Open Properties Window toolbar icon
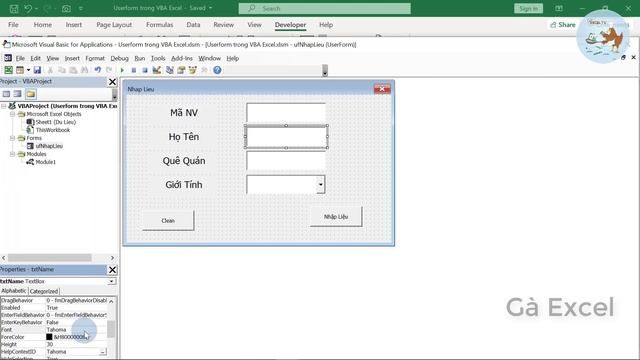Screen dimensions: 640x360 coord(181,70)
